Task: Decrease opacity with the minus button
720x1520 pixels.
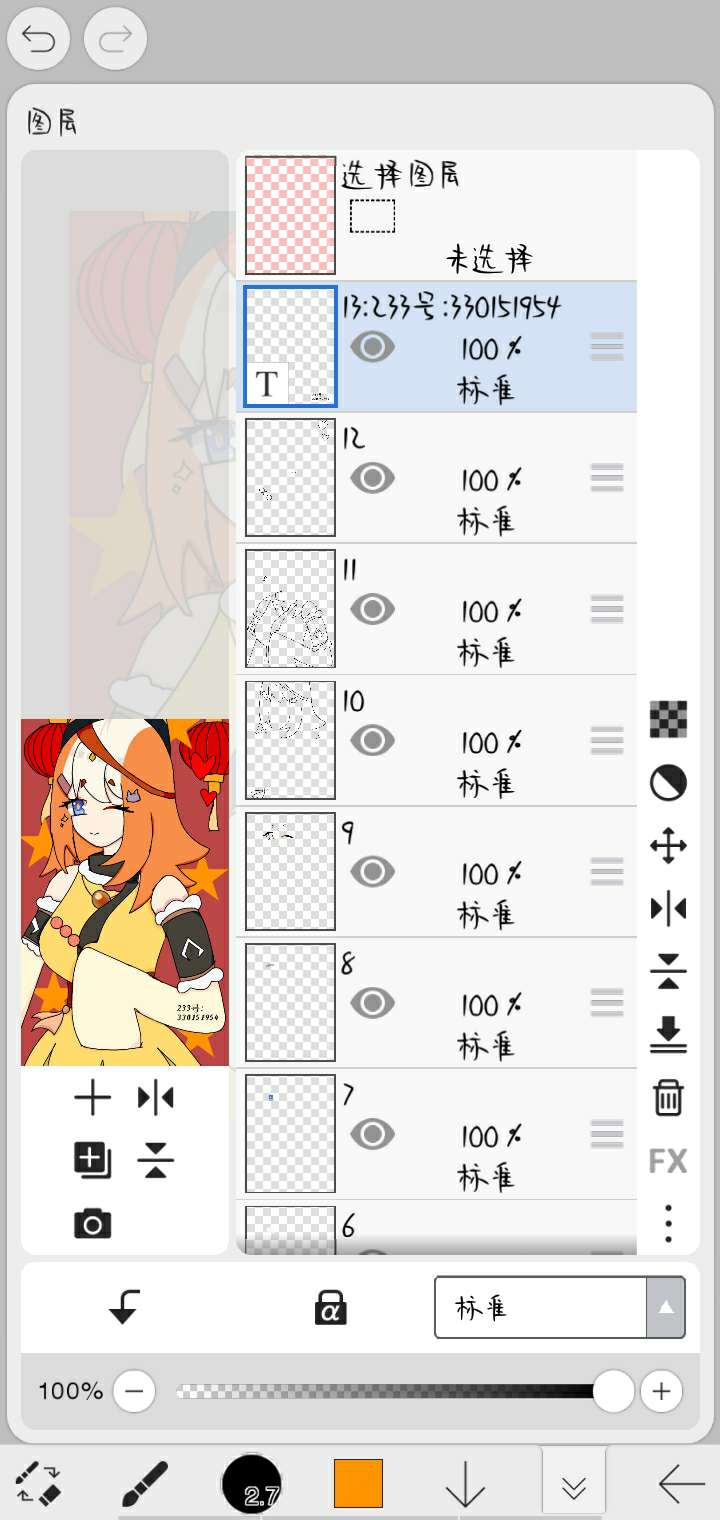Action: pyautogui.click(x=134, y=1391)
